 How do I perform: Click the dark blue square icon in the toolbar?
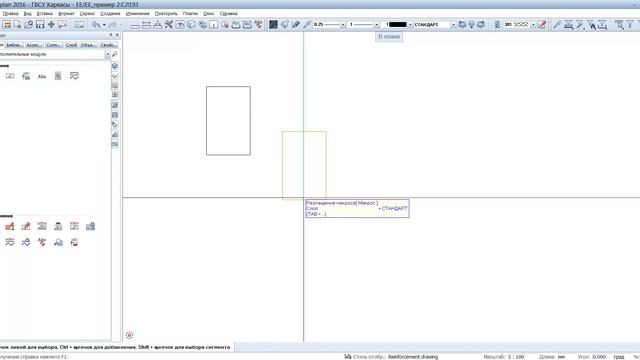click(273, 24)
